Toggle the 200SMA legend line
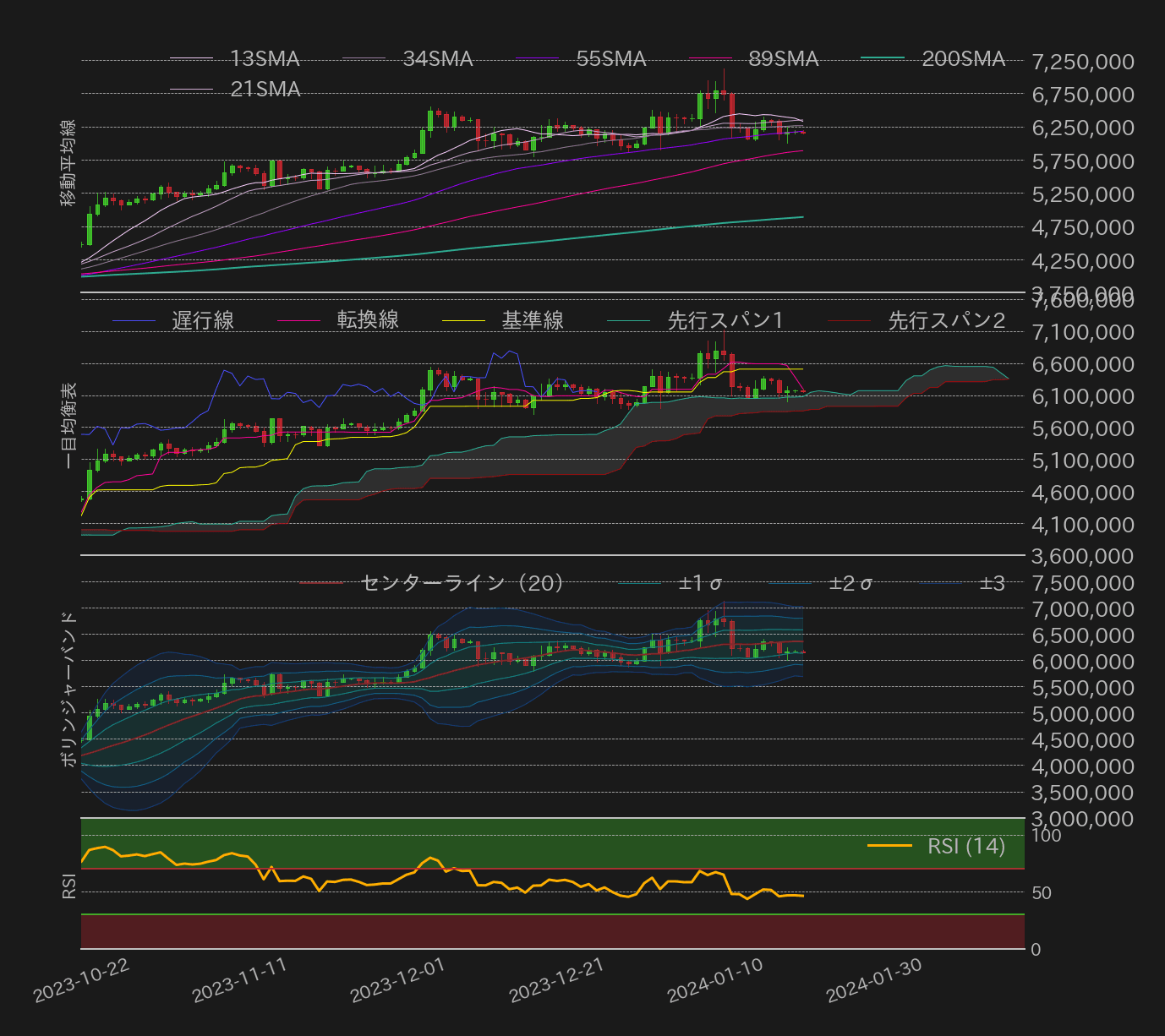The width and height of the screenshot is (1165, 1036). (x=965, y=59)
